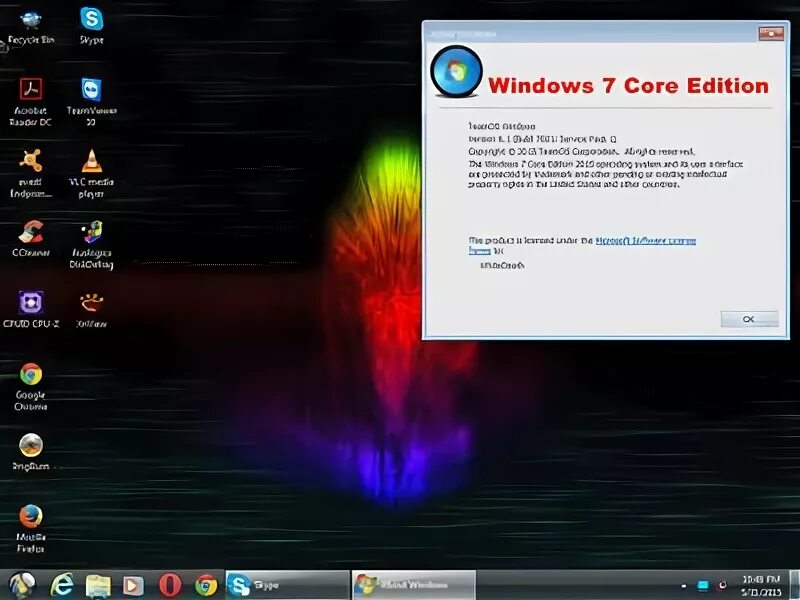Launch Skype from the desktop icon
The height and width of the screenshot is (600, 800).
[x=92, y=27]
